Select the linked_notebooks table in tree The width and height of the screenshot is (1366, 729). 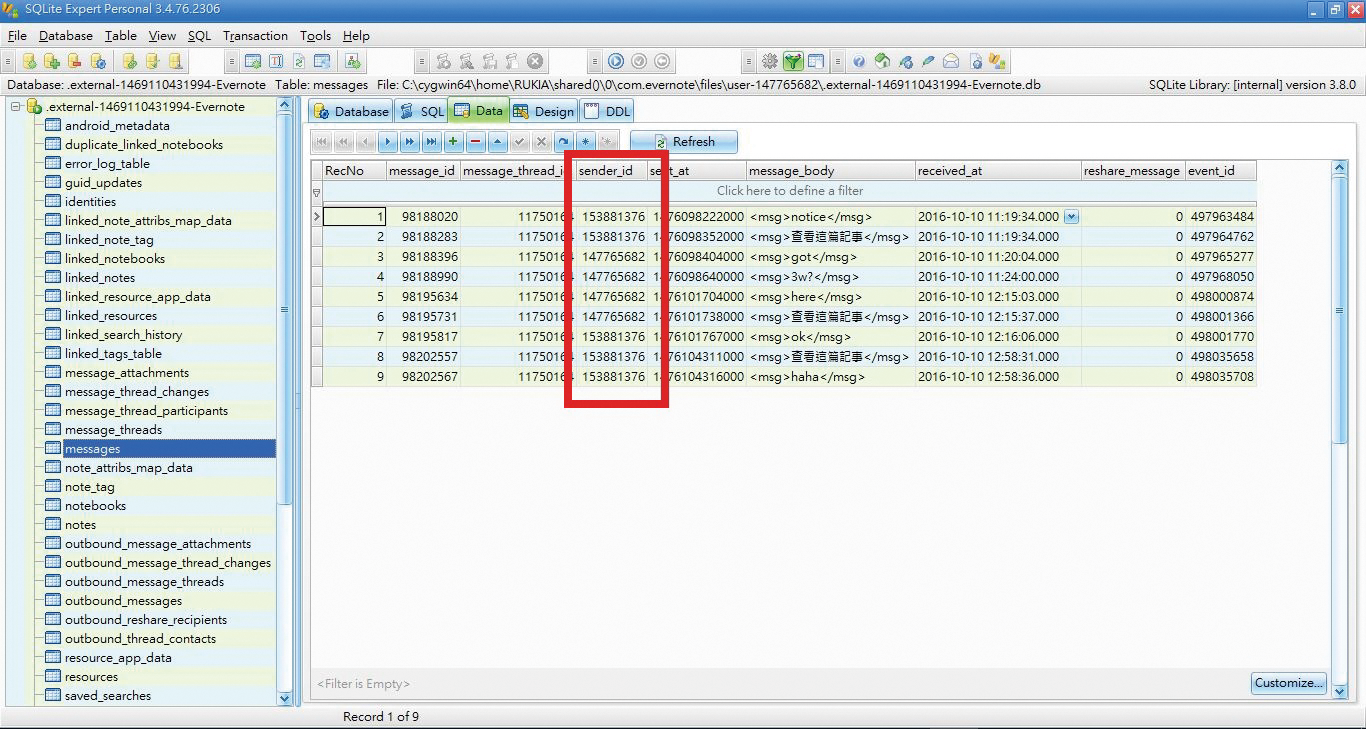click(115, 258)
